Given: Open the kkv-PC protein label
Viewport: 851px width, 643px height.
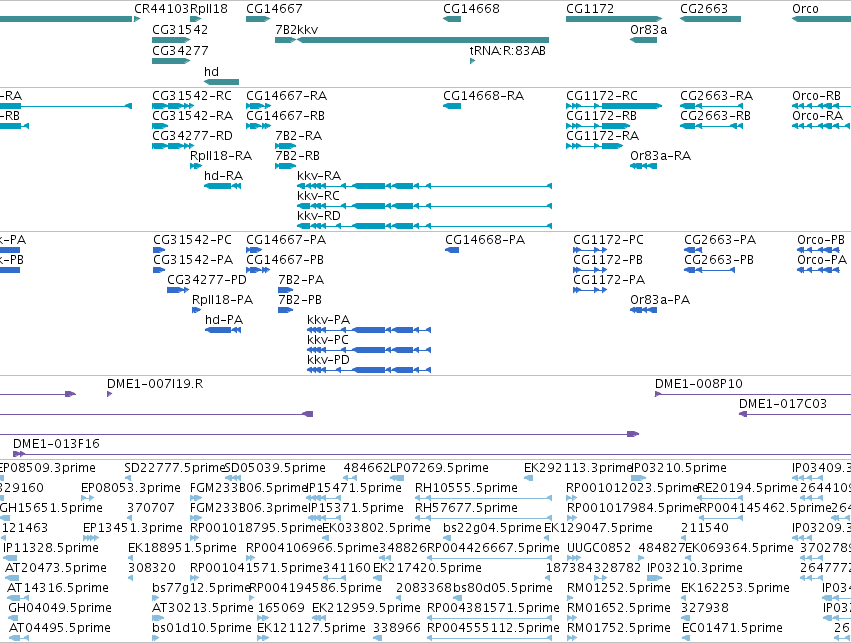Looking at the screenshot, I should (328, 340).
